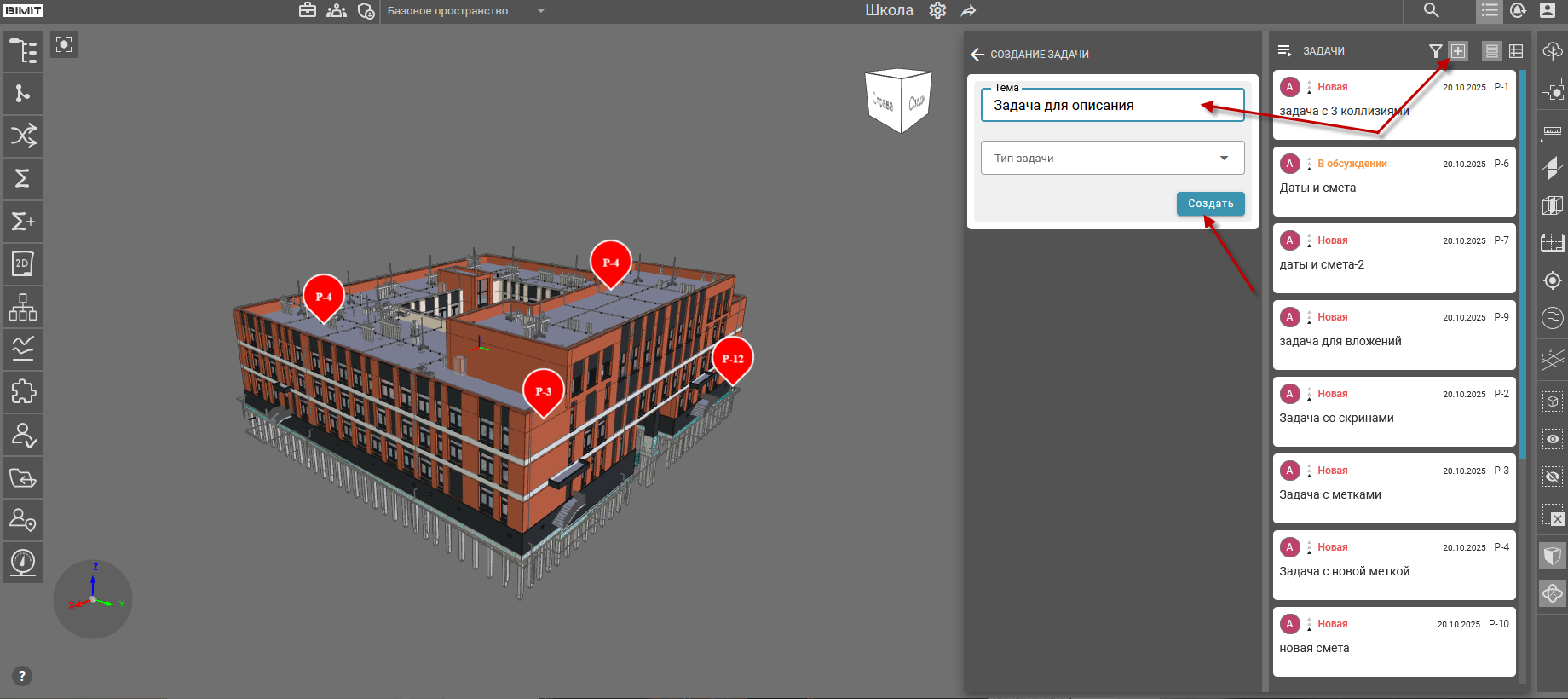Open the settings gear next to Школа
This screenshot has height=699, width=1568.
tap(937, 11)
